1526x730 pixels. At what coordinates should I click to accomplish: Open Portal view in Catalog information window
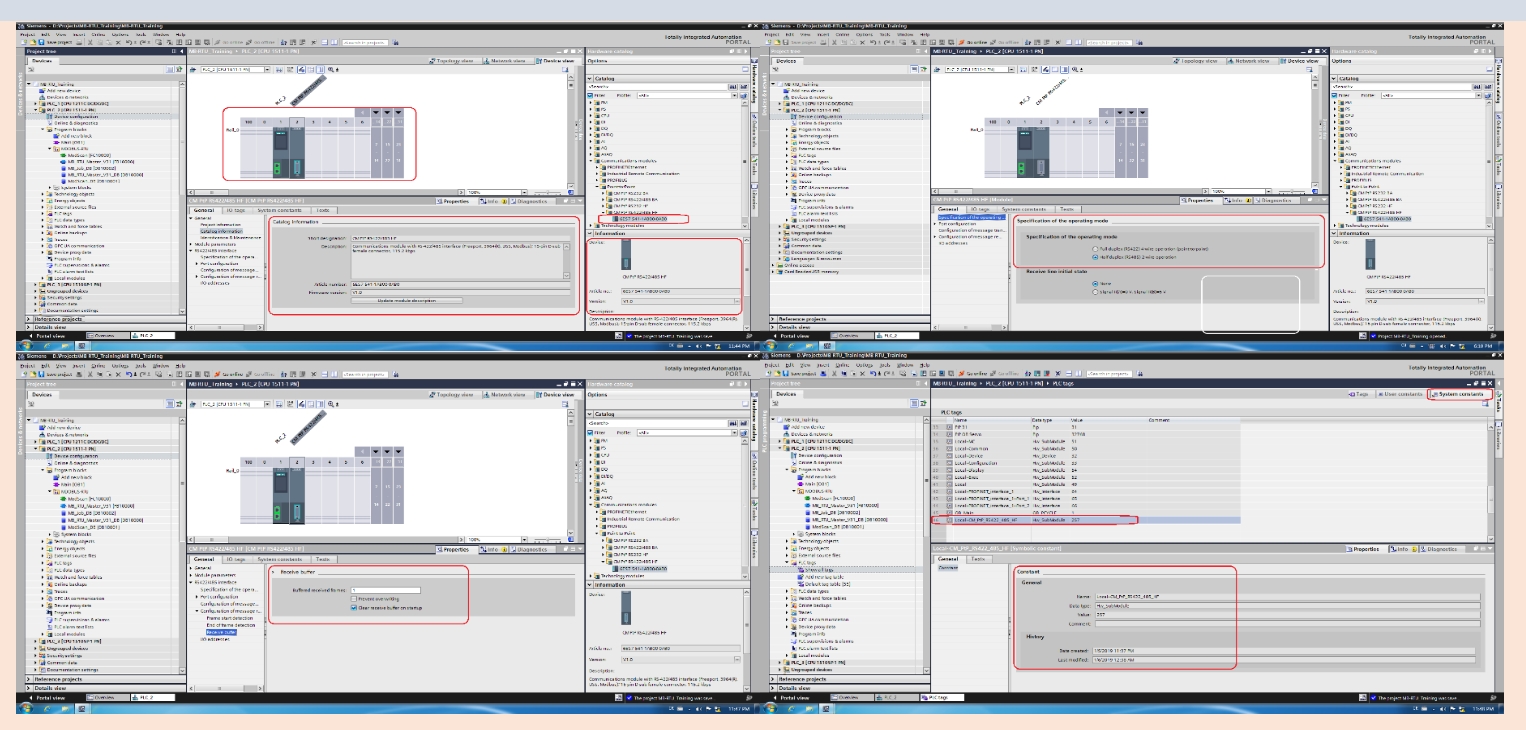[47, 335]
